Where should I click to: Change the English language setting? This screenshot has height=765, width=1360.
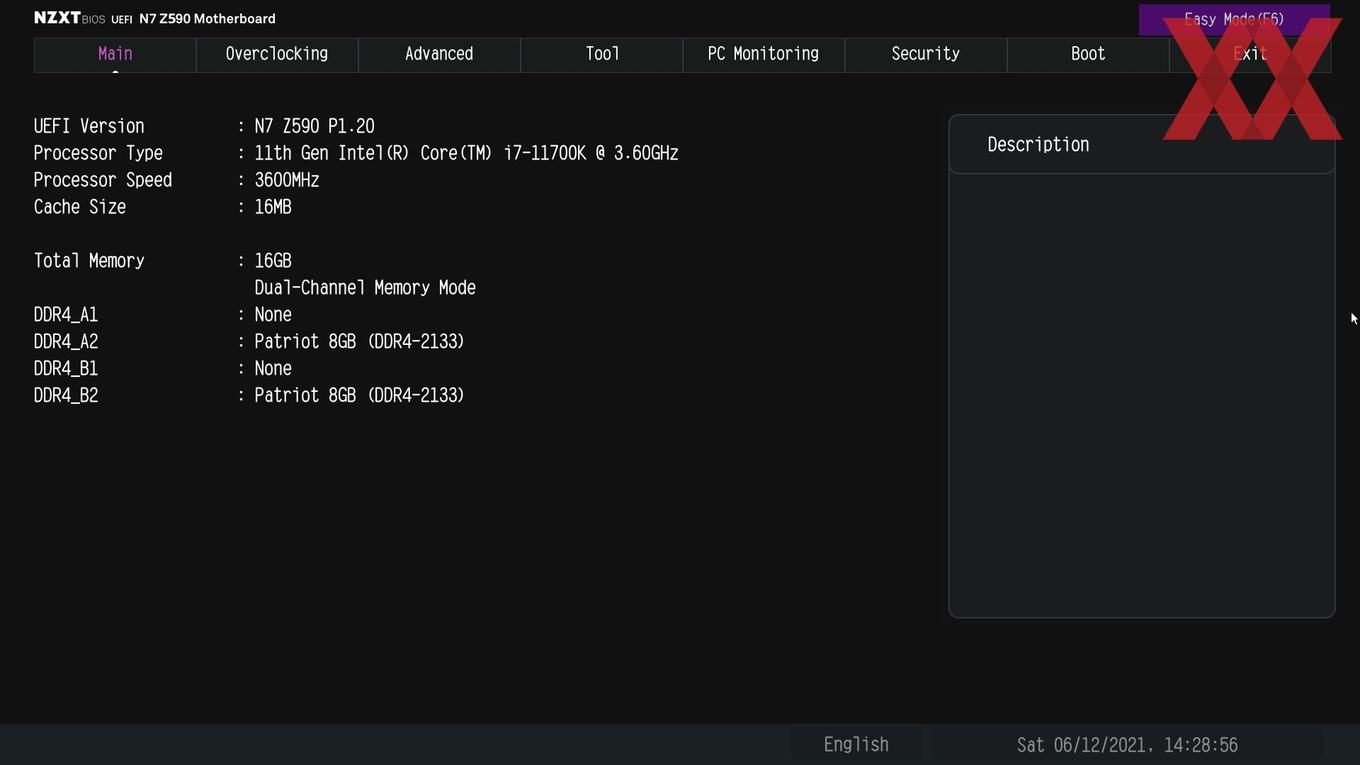tap(856, 745)
